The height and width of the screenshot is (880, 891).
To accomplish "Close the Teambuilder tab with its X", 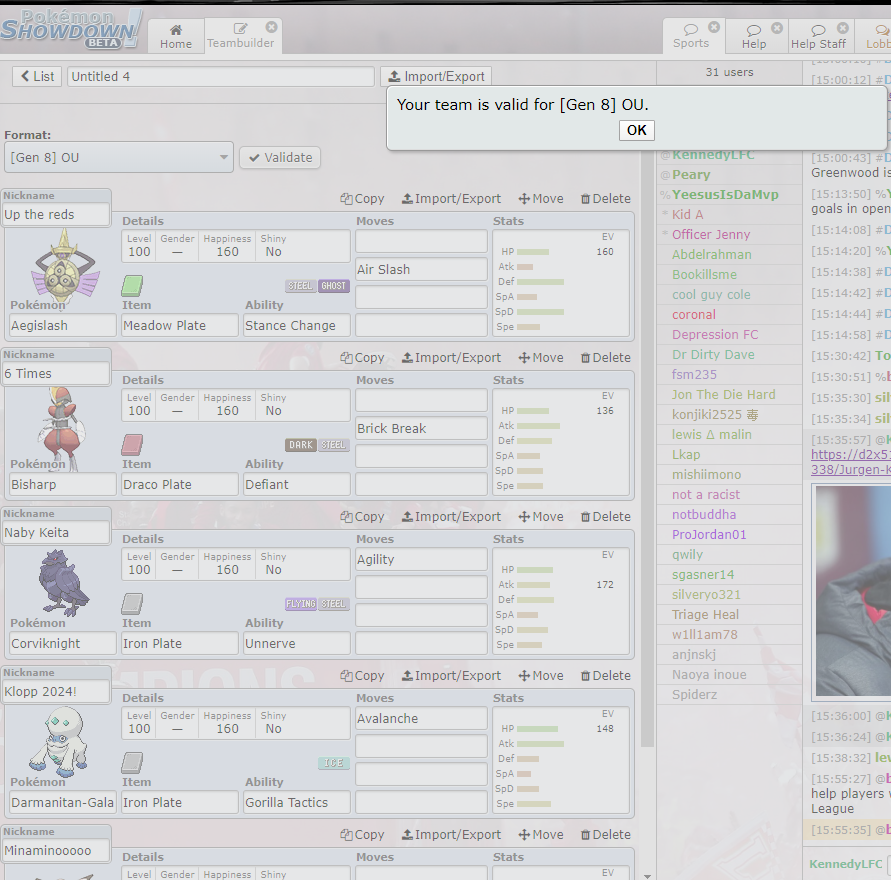I will coord(272,27).
